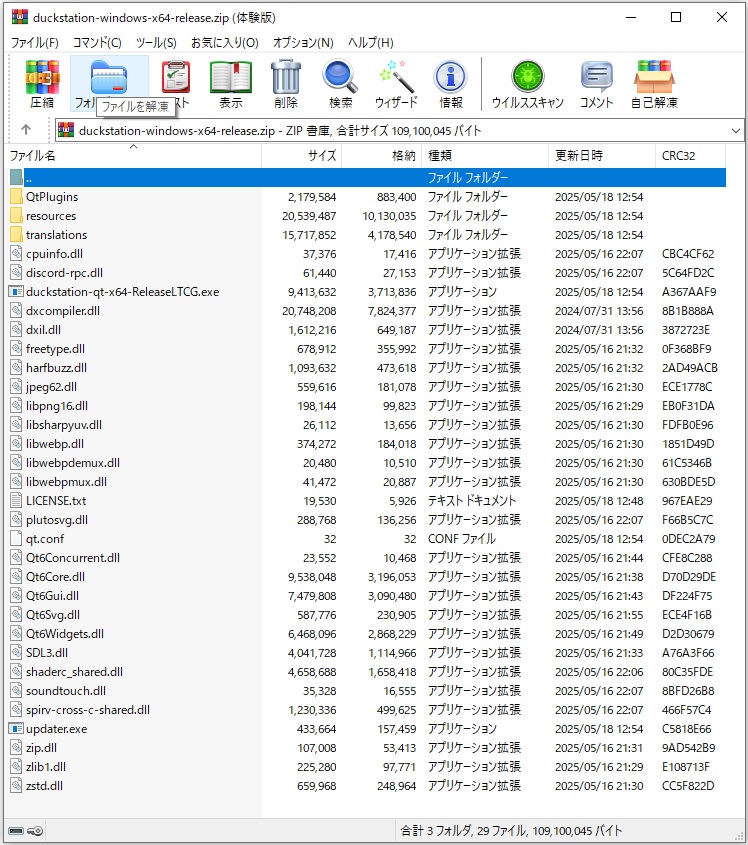
Task: Select Qt6Concurrent.dll file name
Action: (73, 557)
